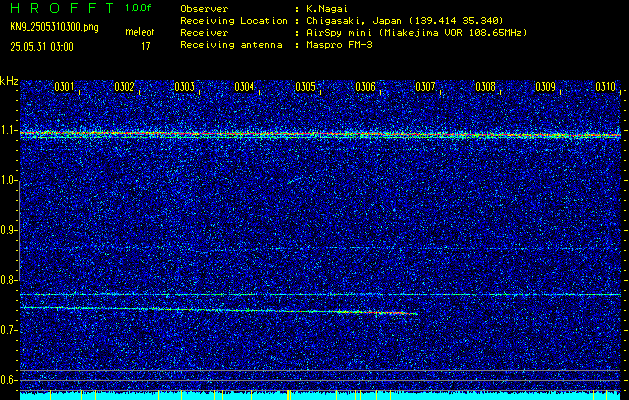Click the observer name K.Nagai

coord(325,8)
